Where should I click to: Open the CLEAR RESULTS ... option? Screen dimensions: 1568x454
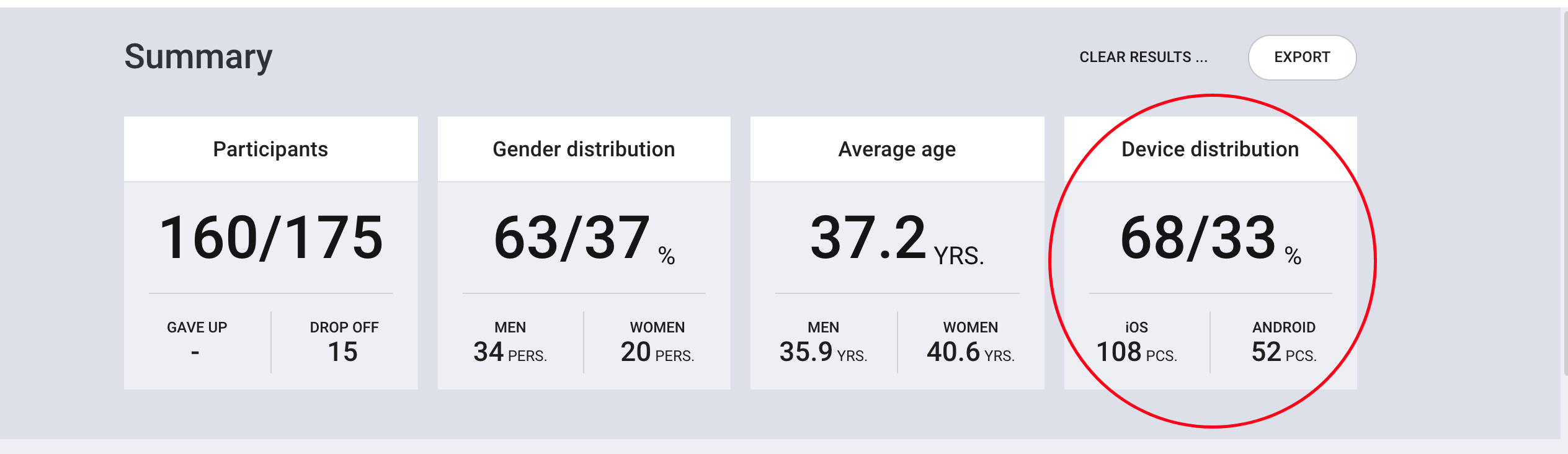1143,57
